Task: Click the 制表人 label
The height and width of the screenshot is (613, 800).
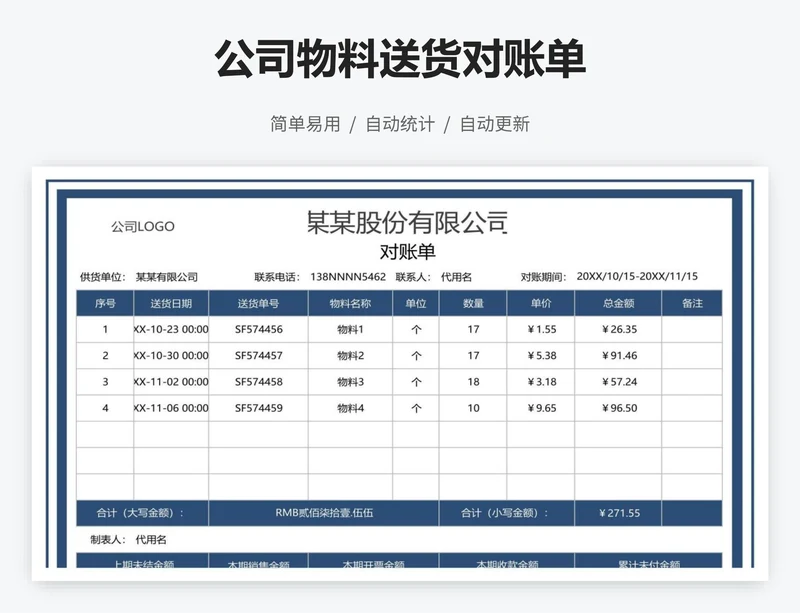Action: point(108,540)
